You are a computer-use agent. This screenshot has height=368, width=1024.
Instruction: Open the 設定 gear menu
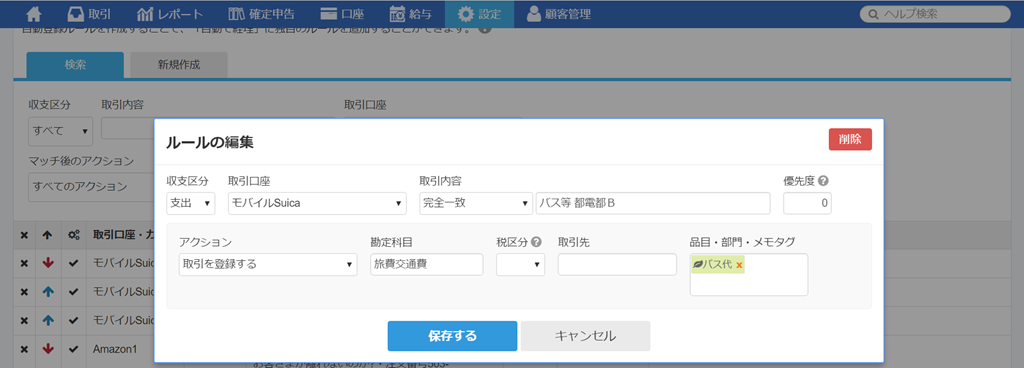coord(479,14)
